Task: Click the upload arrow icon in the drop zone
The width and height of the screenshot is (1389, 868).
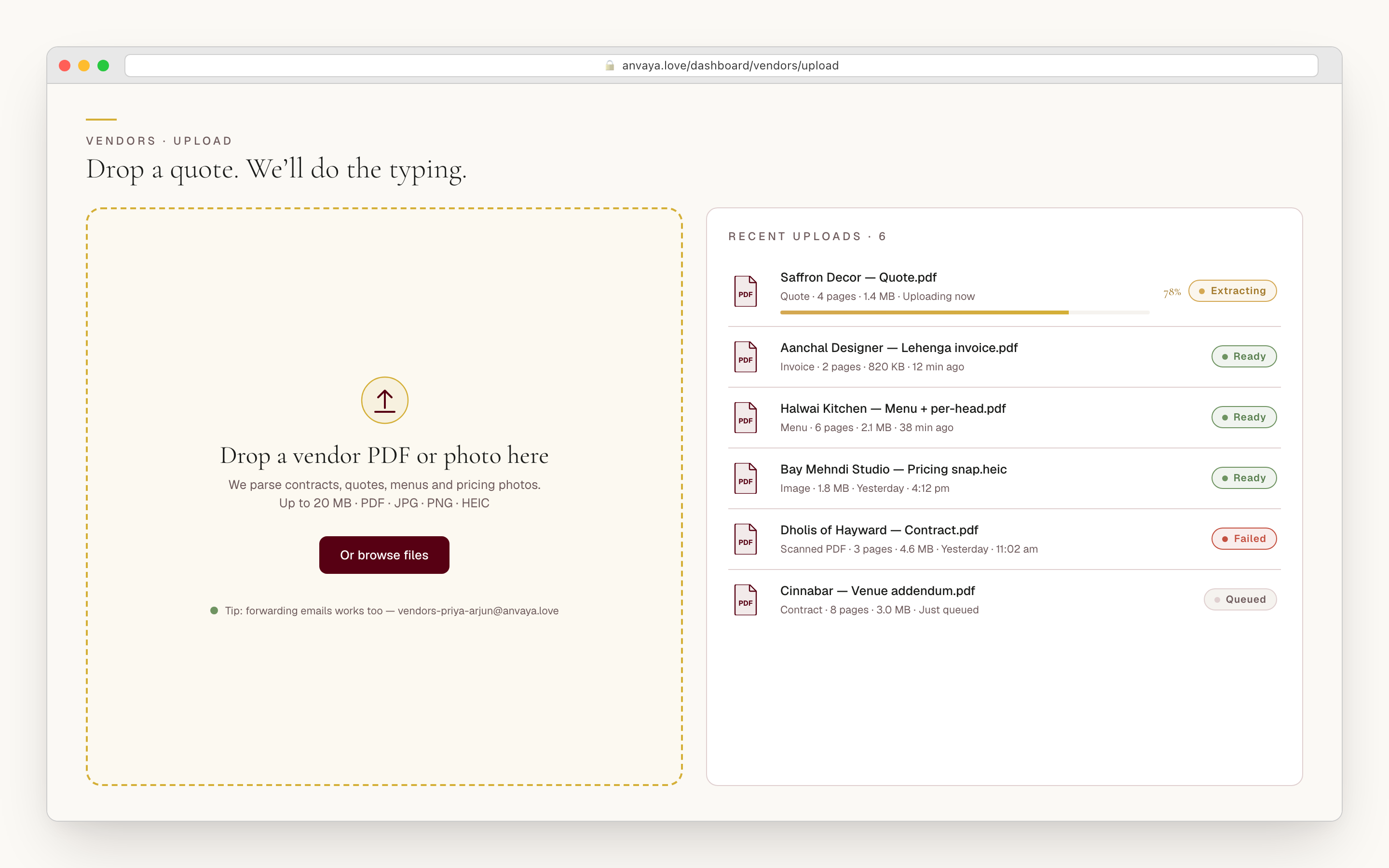Action: pyautogui.click(x=384, y=400)
